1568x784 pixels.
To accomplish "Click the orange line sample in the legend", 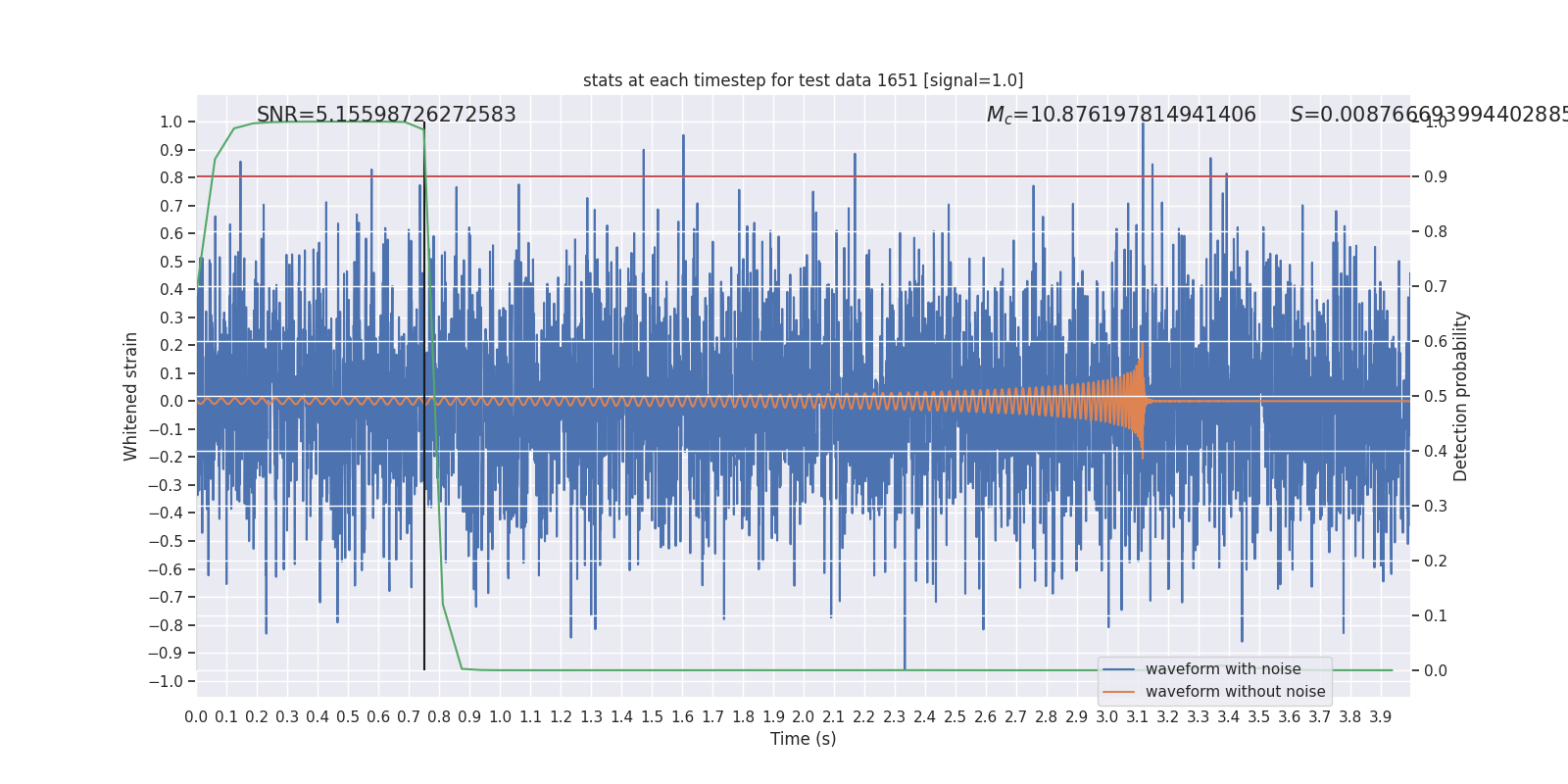I will click(x=1119, y=692).
